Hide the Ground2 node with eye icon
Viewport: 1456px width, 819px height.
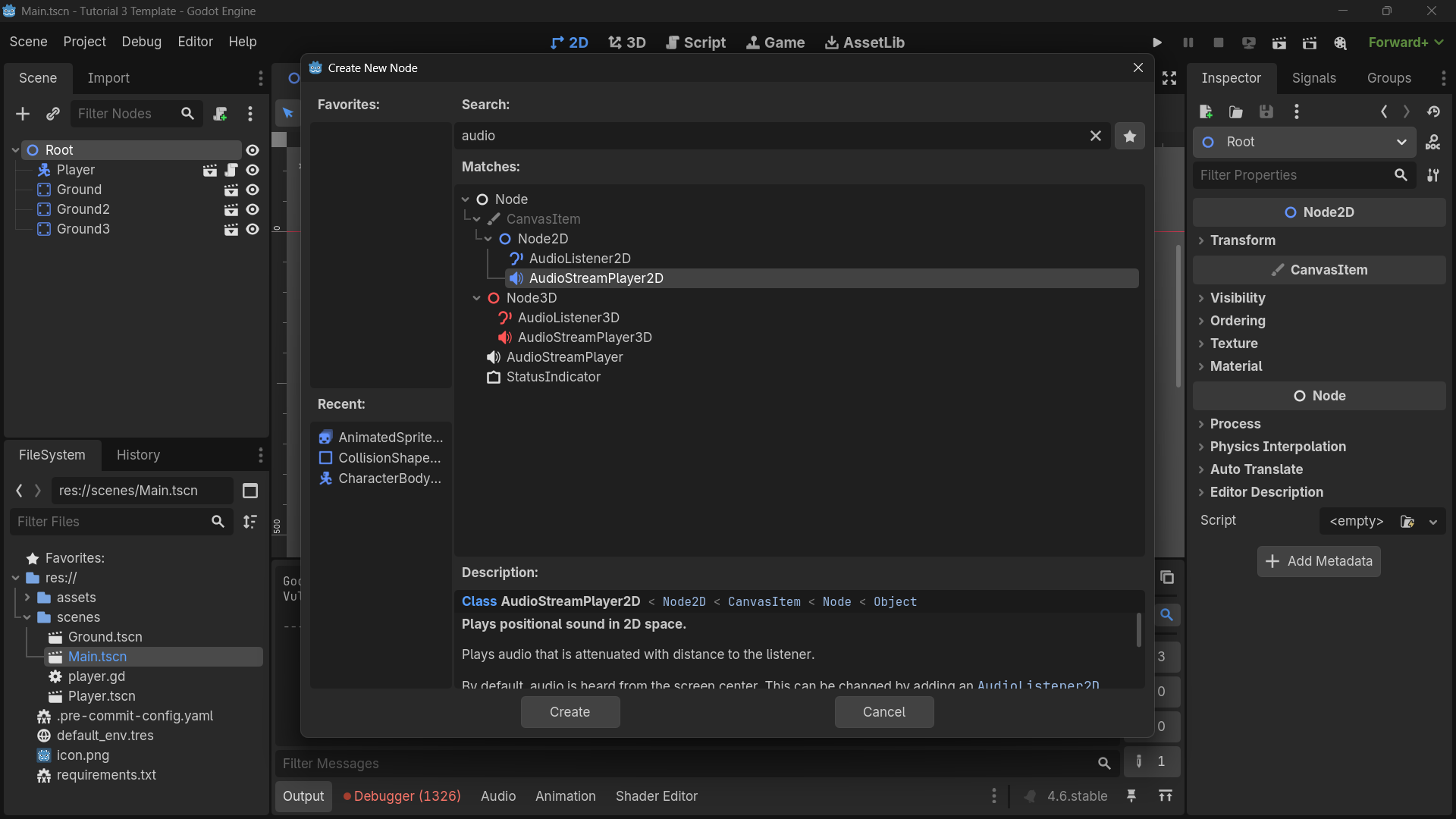click(x=253, y=209)
